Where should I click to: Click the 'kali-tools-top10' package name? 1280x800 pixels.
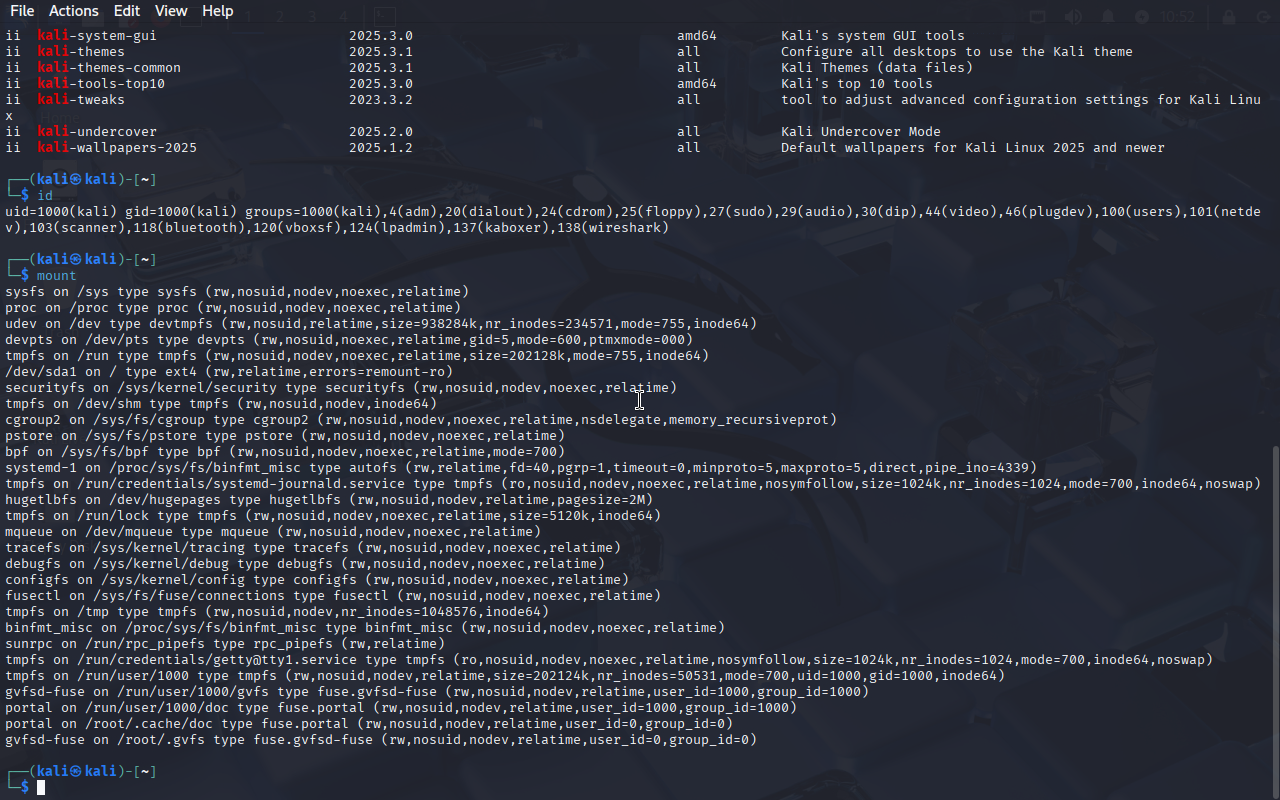click(101, 84)
